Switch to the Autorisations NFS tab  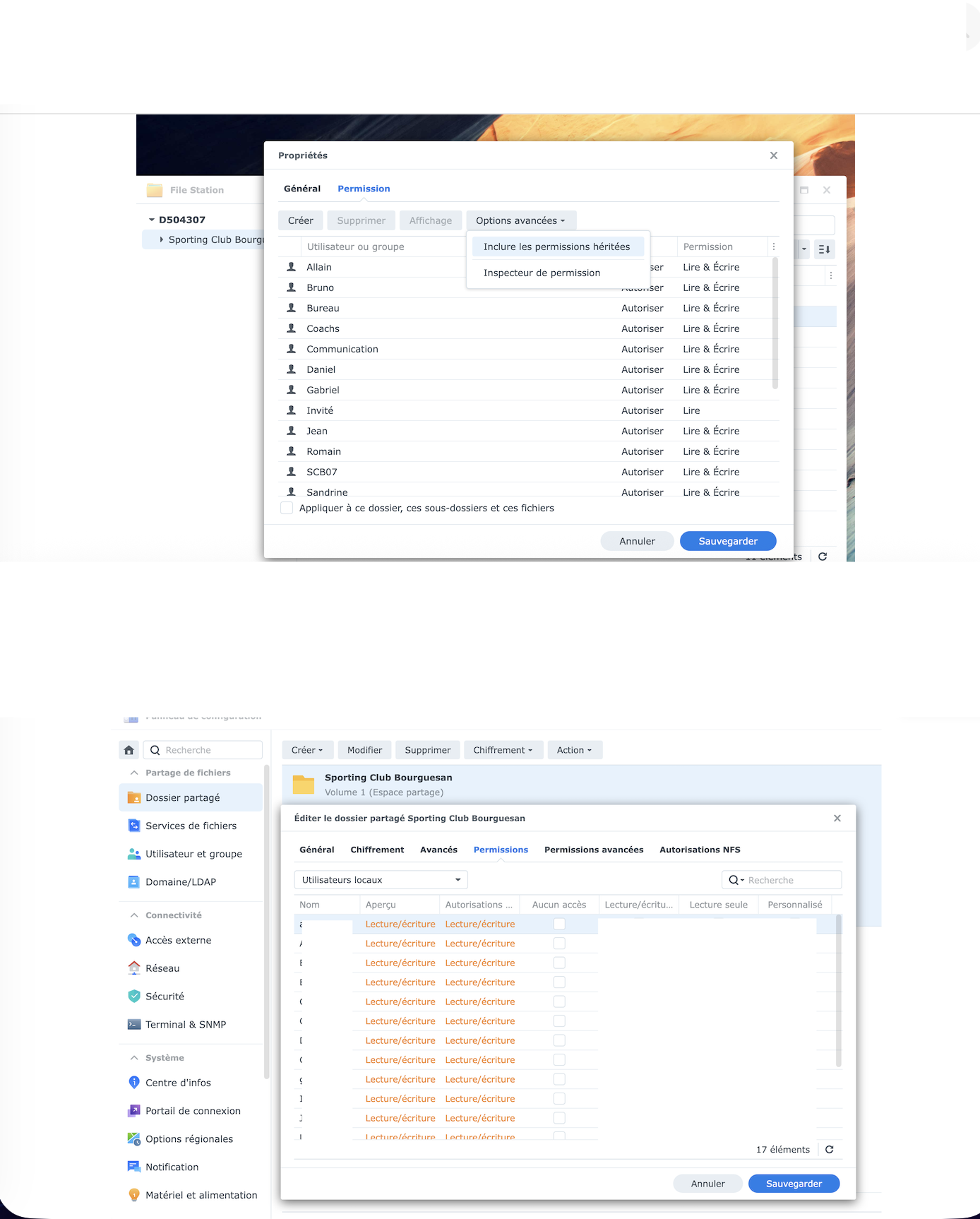tap(700, 850)
